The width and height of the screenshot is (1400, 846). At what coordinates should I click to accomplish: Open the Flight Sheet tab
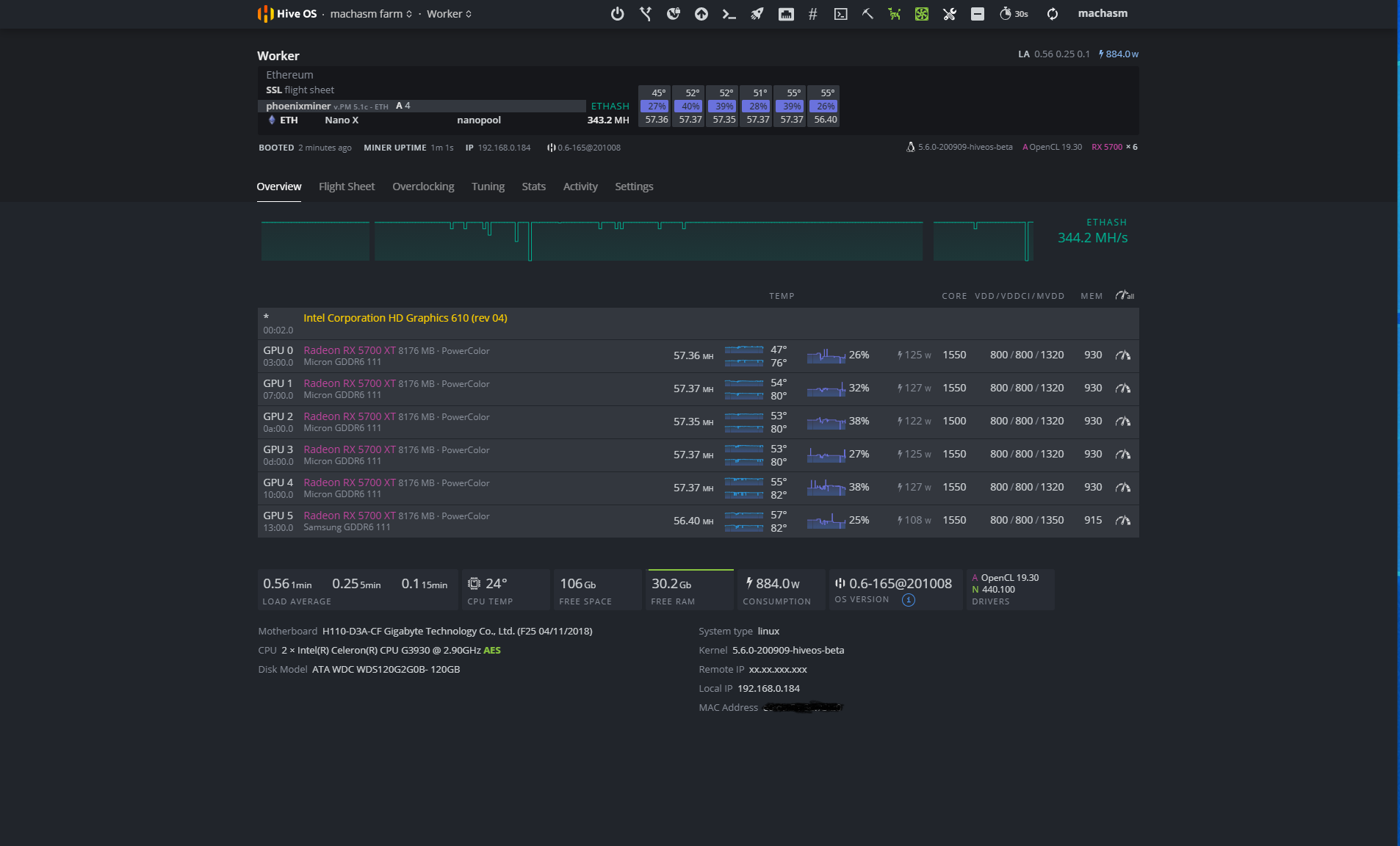pyautogui.click(x=346, y=187)
